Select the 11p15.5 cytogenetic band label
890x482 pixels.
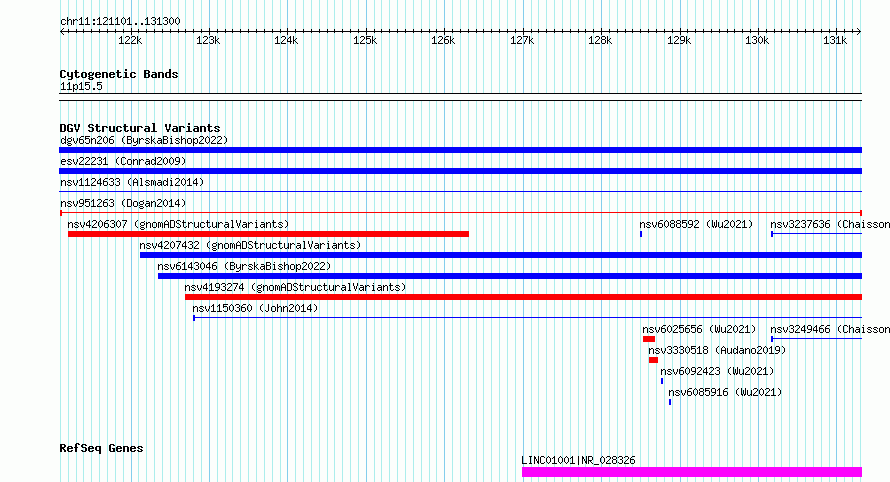click(x=81, y=86)
